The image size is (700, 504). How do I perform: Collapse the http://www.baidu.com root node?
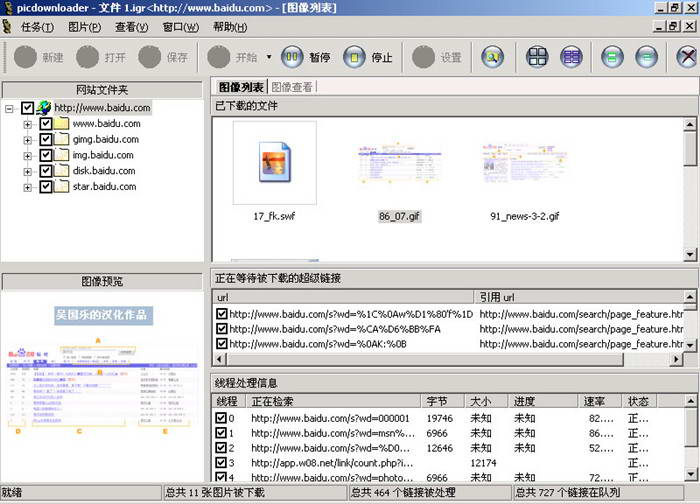(x=9, y=108)
